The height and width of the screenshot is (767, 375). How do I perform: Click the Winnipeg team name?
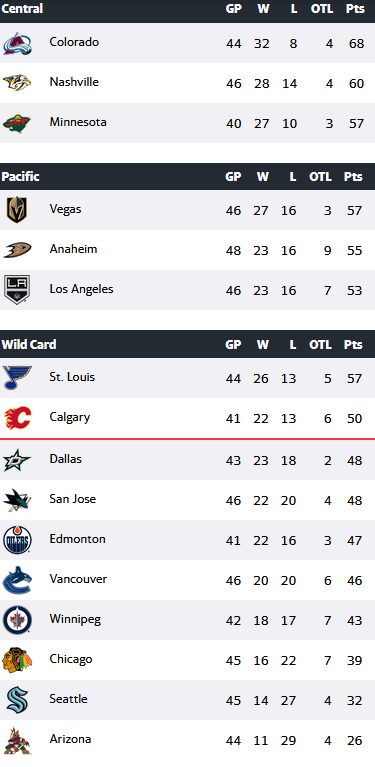pos(75,620)
